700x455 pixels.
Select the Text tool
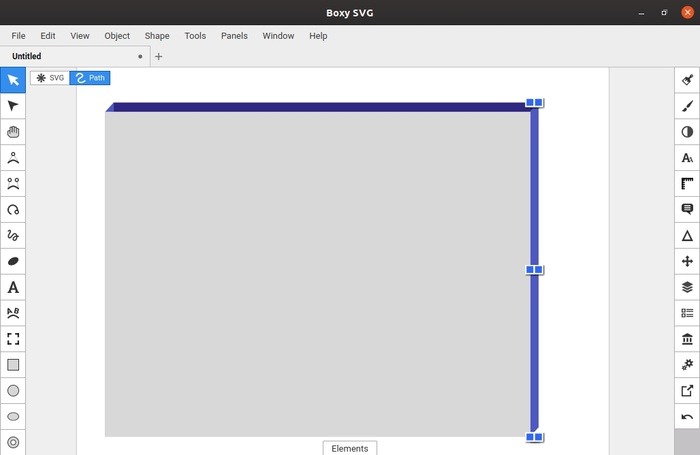13,287
